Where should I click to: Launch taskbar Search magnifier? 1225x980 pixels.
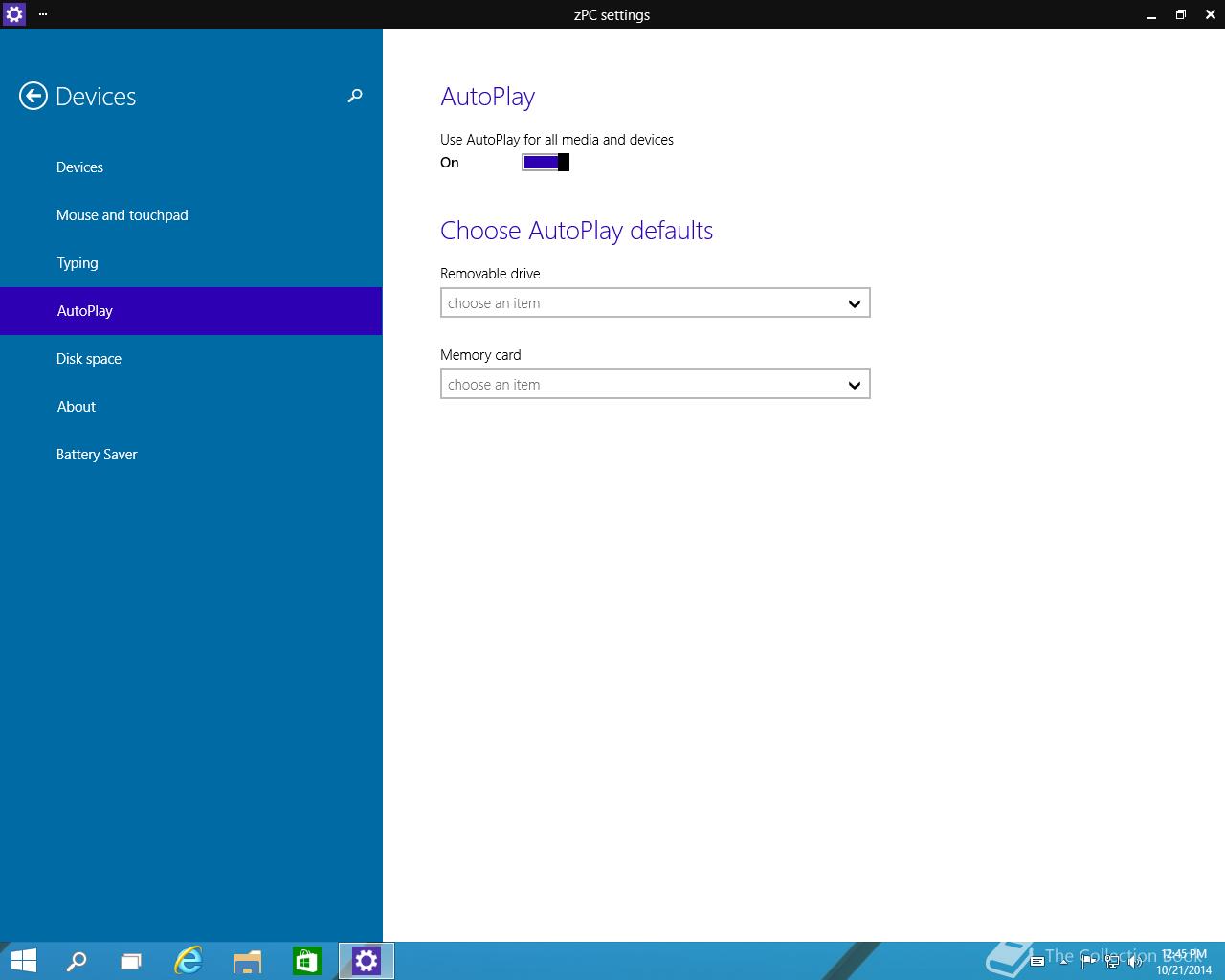[76, 961]
